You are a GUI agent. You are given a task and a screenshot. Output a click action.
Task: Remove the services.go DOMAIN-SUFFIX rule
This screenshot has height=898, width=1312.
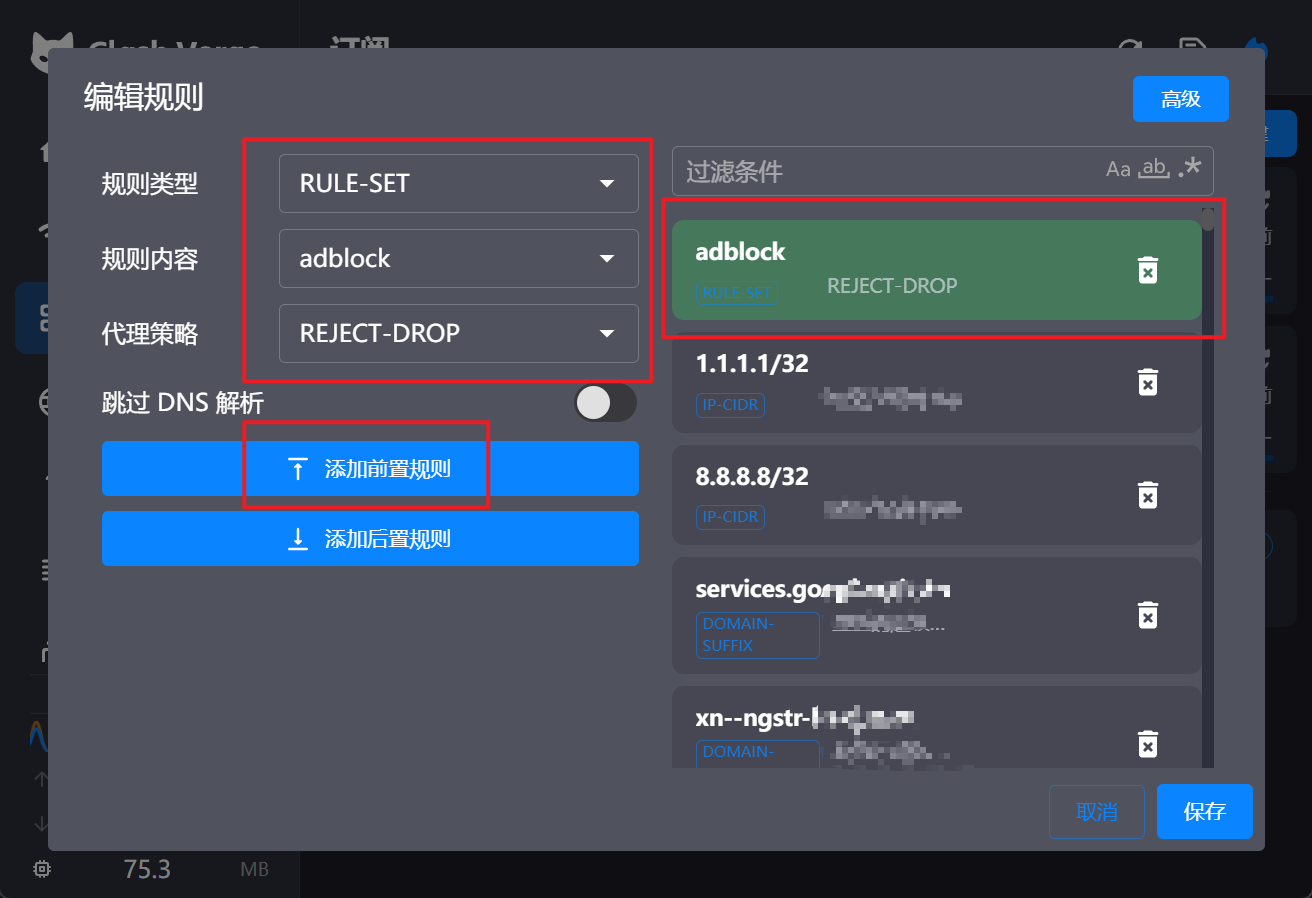(x=1148, y=615)
